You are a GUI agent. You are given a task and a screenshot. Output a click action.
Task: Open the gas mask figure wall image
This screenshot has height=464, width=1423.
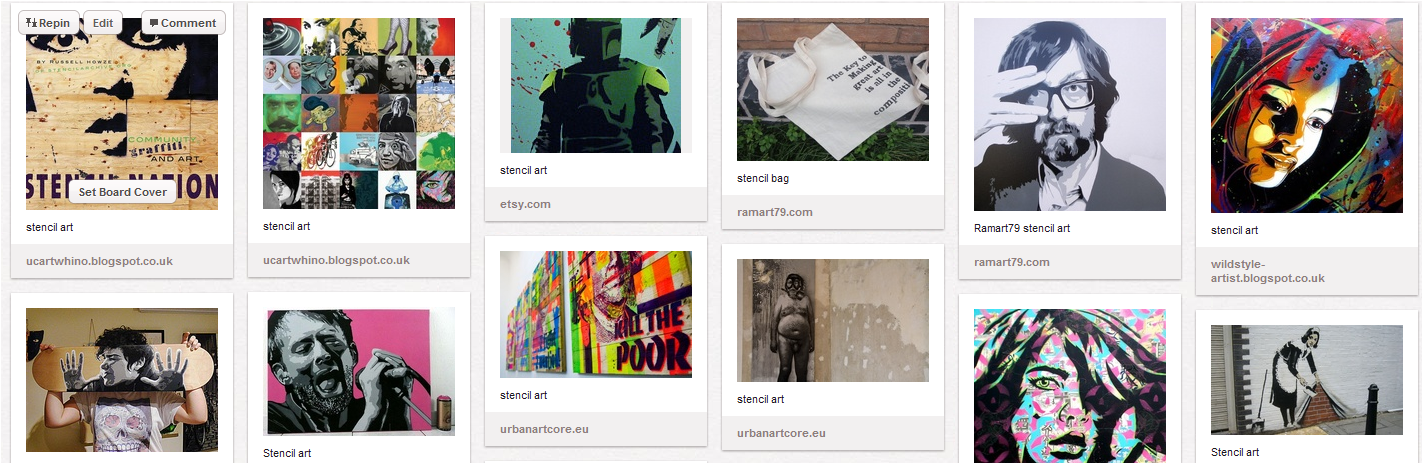[833, 321]
